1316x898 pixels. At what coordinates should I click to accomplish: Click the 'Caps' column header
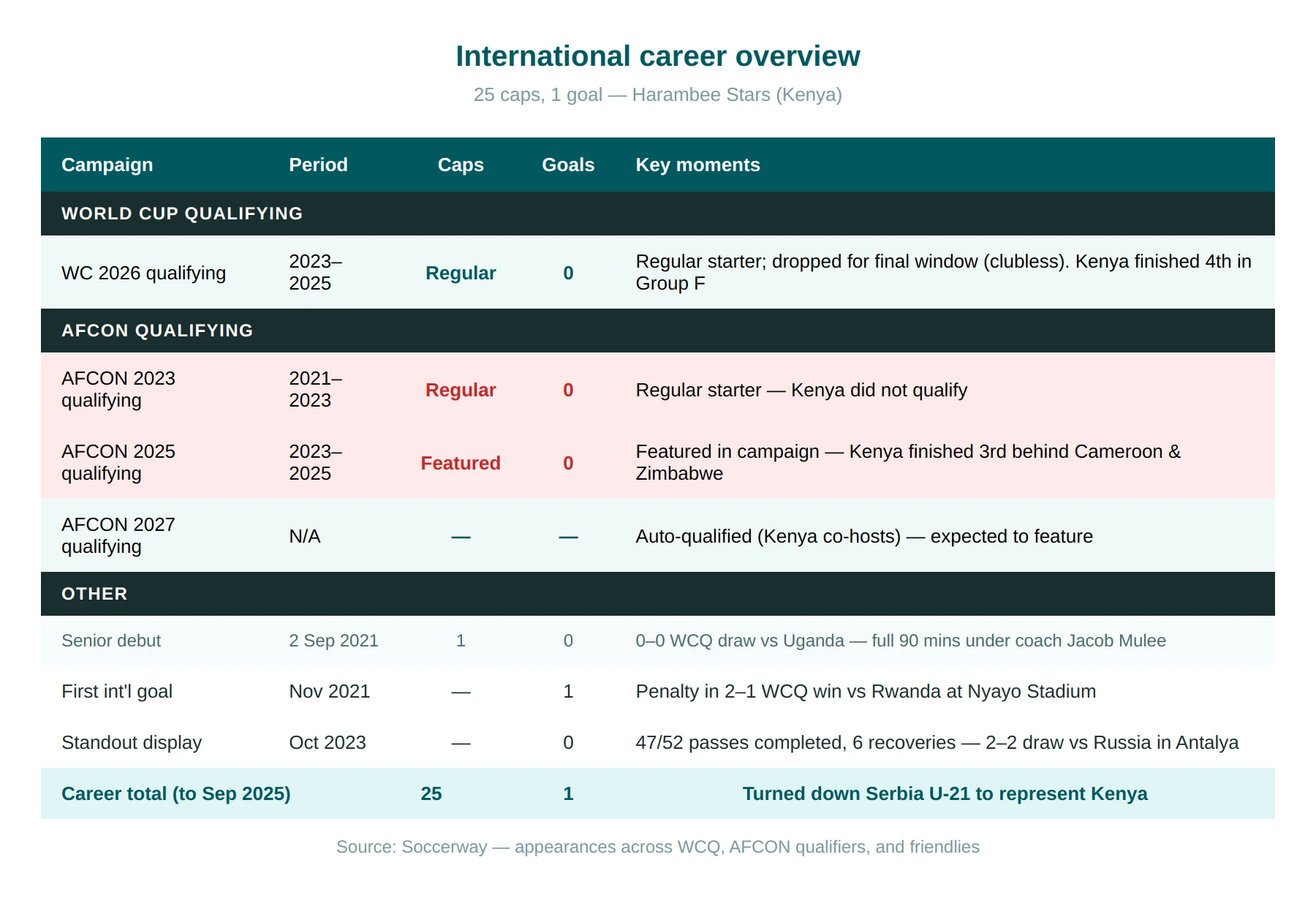461,165
